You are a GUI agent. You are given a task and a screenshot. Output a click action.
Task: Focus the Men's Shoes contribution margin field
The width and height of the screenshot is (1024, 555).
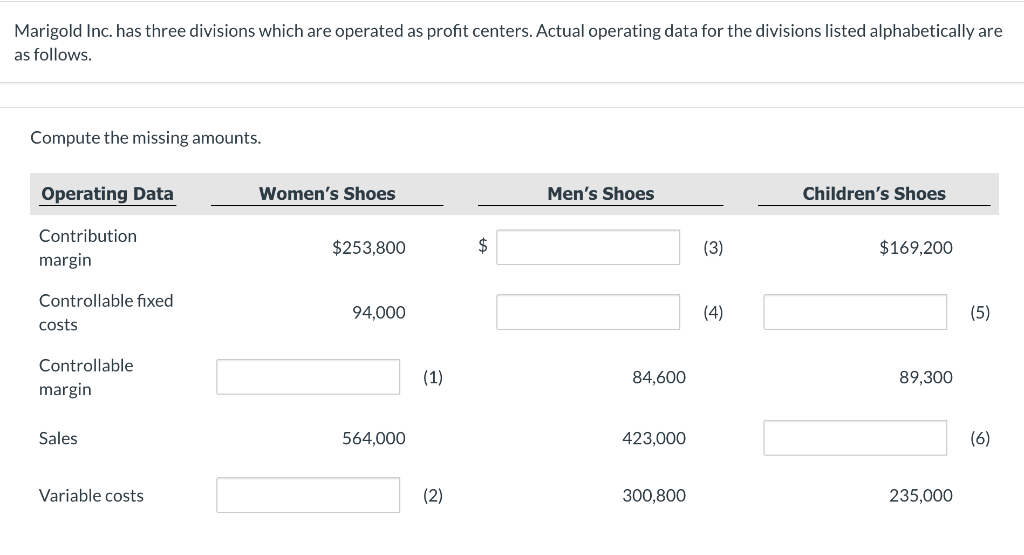[588, 247]
